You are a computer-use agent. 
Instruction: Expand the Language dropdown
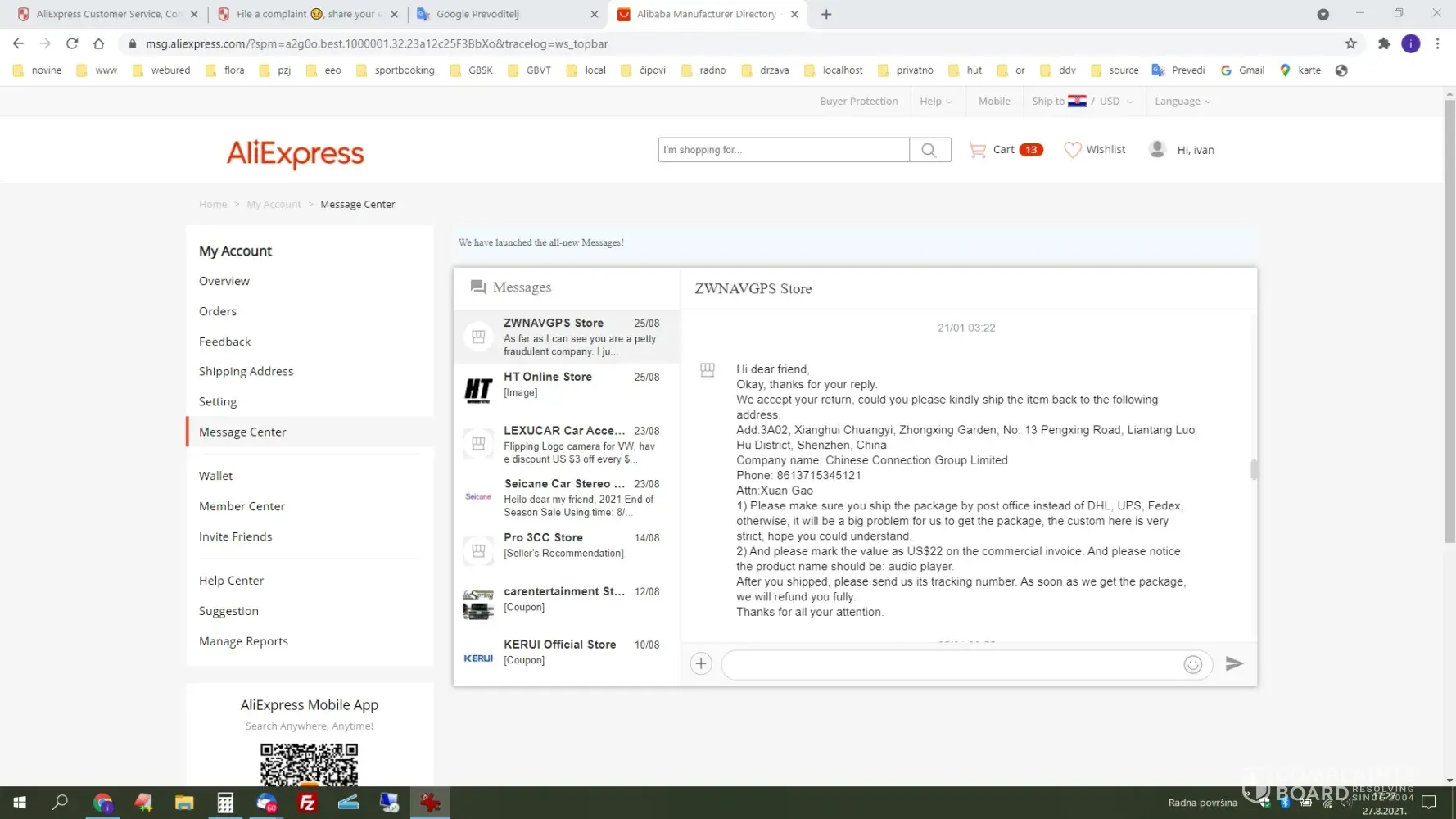click(1182, 102)
